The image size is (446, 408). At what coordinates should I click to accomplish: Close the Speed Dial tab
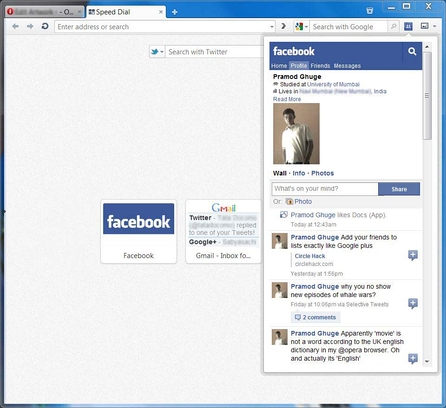pos(161,12)
